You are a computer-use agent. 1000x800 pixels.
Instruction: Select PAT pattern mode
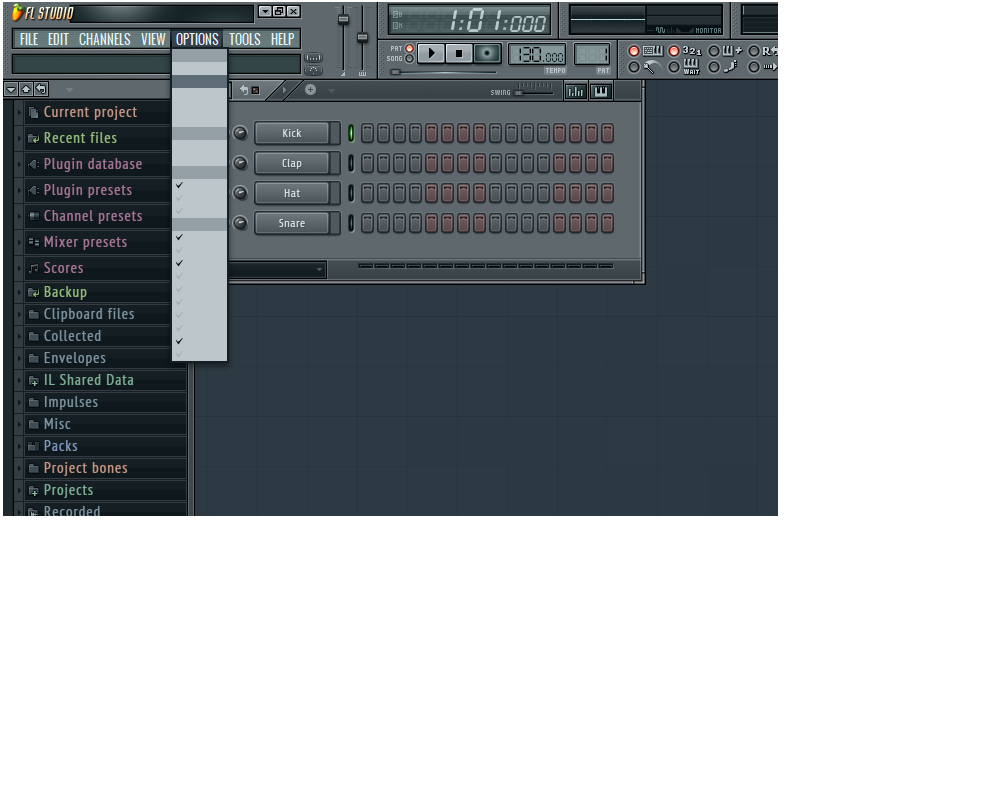[409, 48]
